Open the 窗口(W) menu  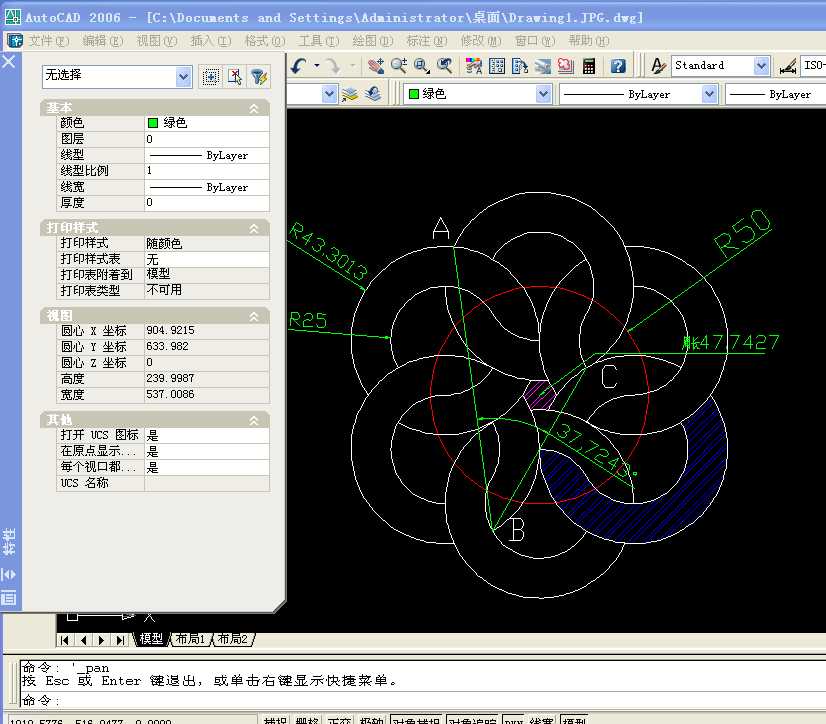click(535, 41)
